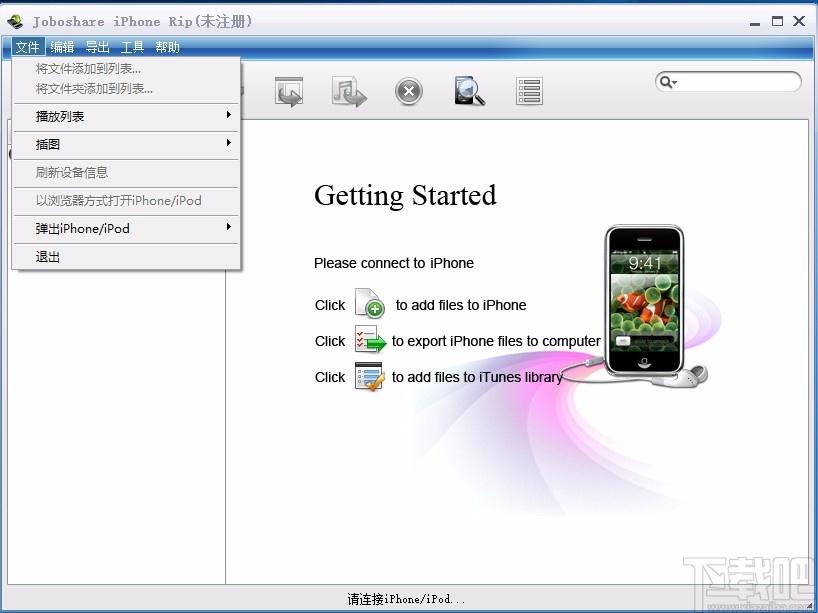The width and height of the screenshot is (818, 613).
Task: Open the 导出 menu
Action: (98, 47)
